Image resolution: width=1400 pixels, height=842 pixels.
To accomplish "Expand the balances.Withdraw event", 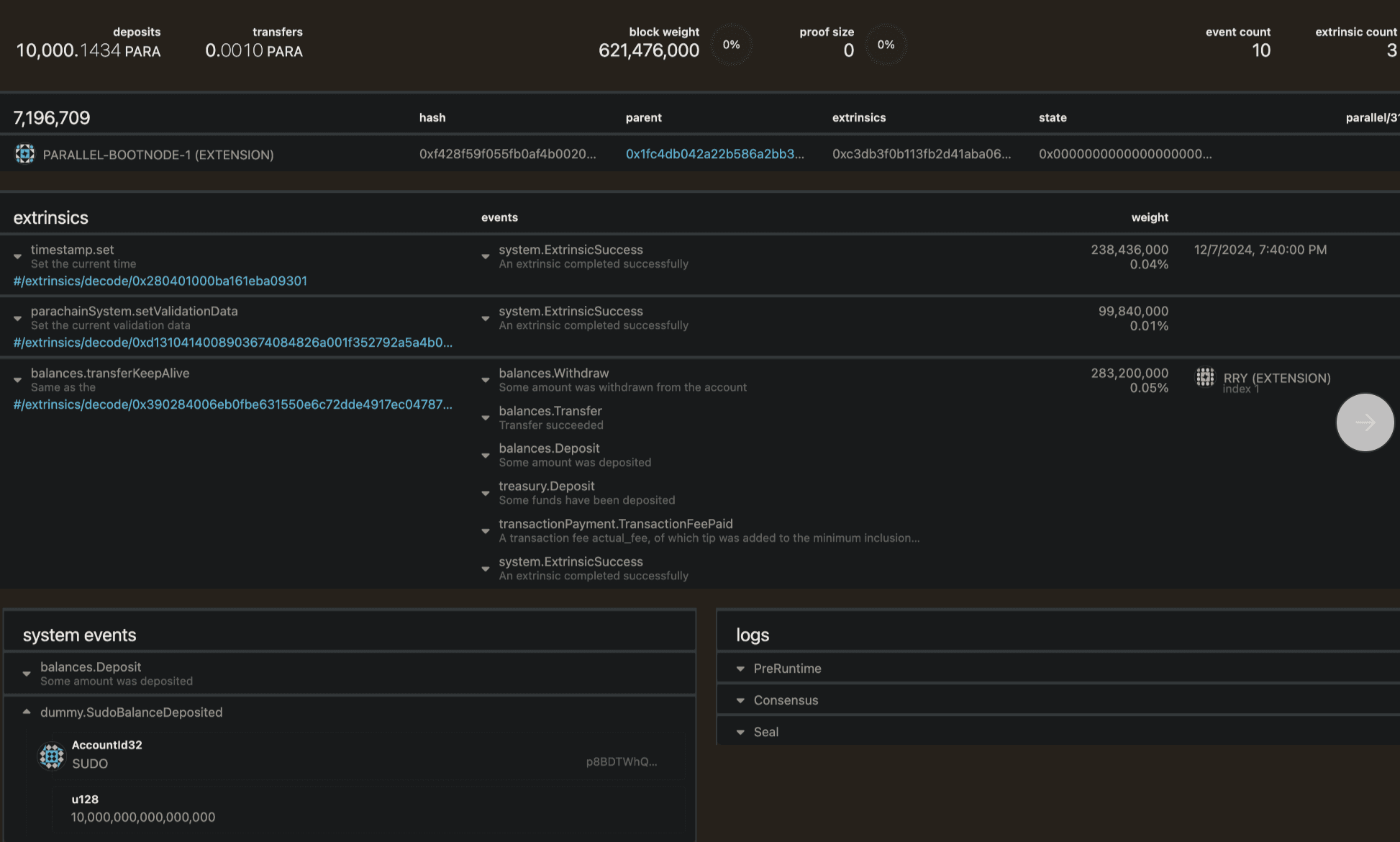I will (486, 380).
